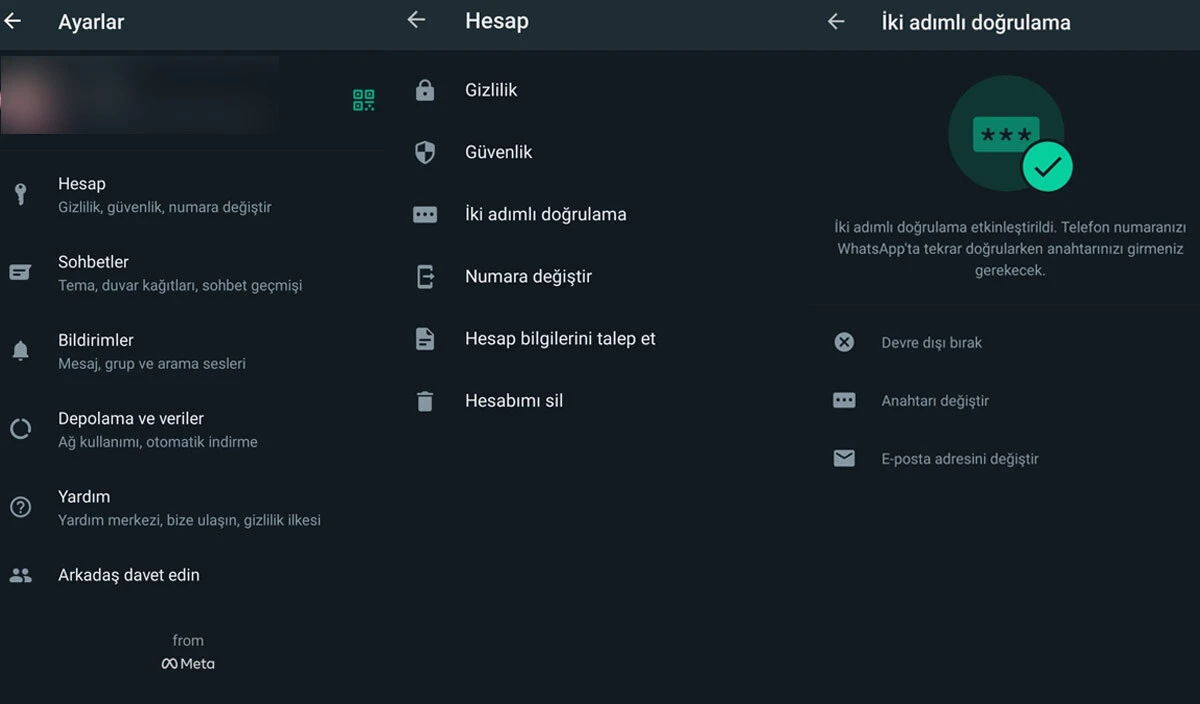The image size is (1200, 704).
Task: Click the trash icon beside Hesabımı sil
Action: [424, 400]
